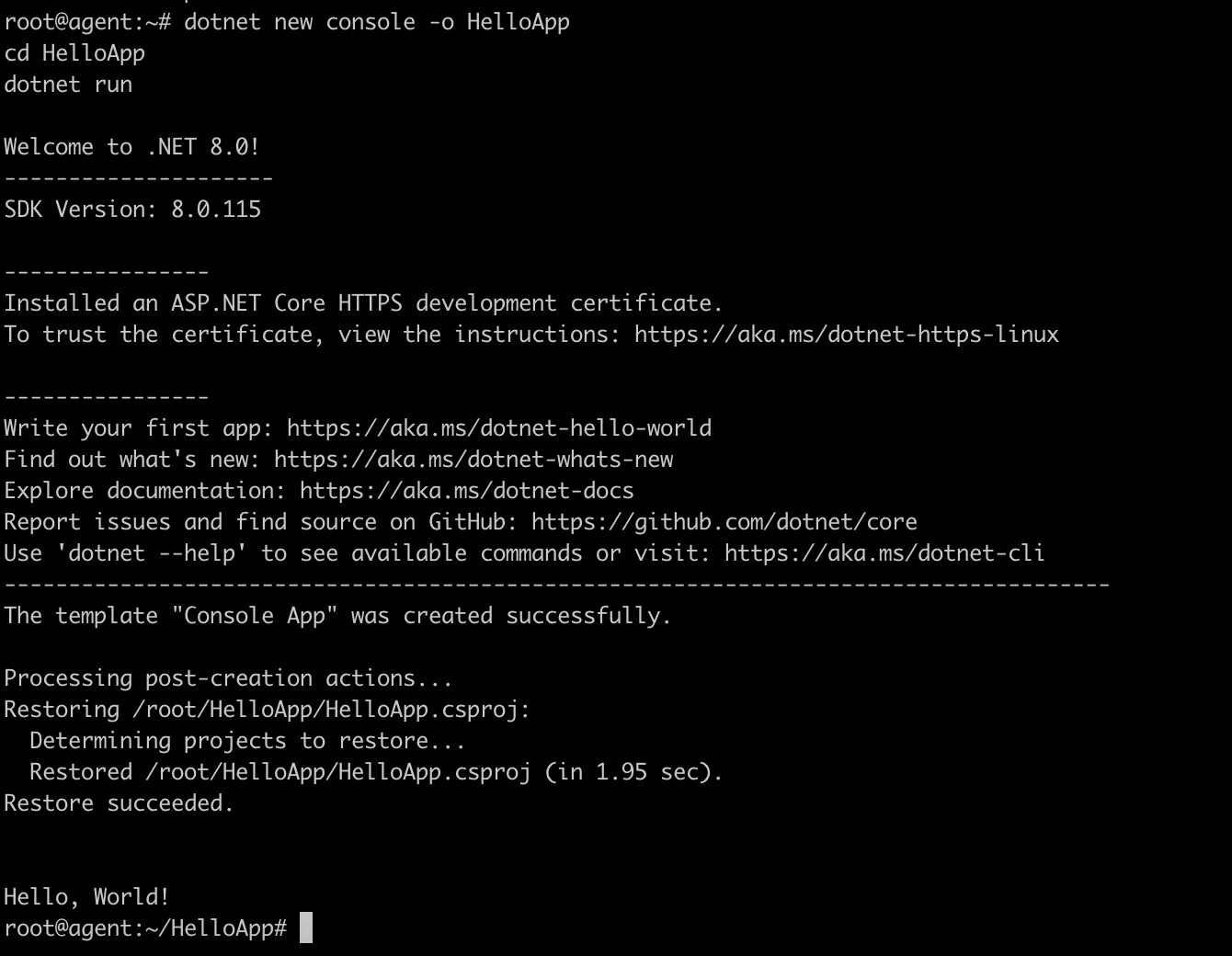Click the 'Hello, World!' output line

pyautogui.click(x=86, y=897)
